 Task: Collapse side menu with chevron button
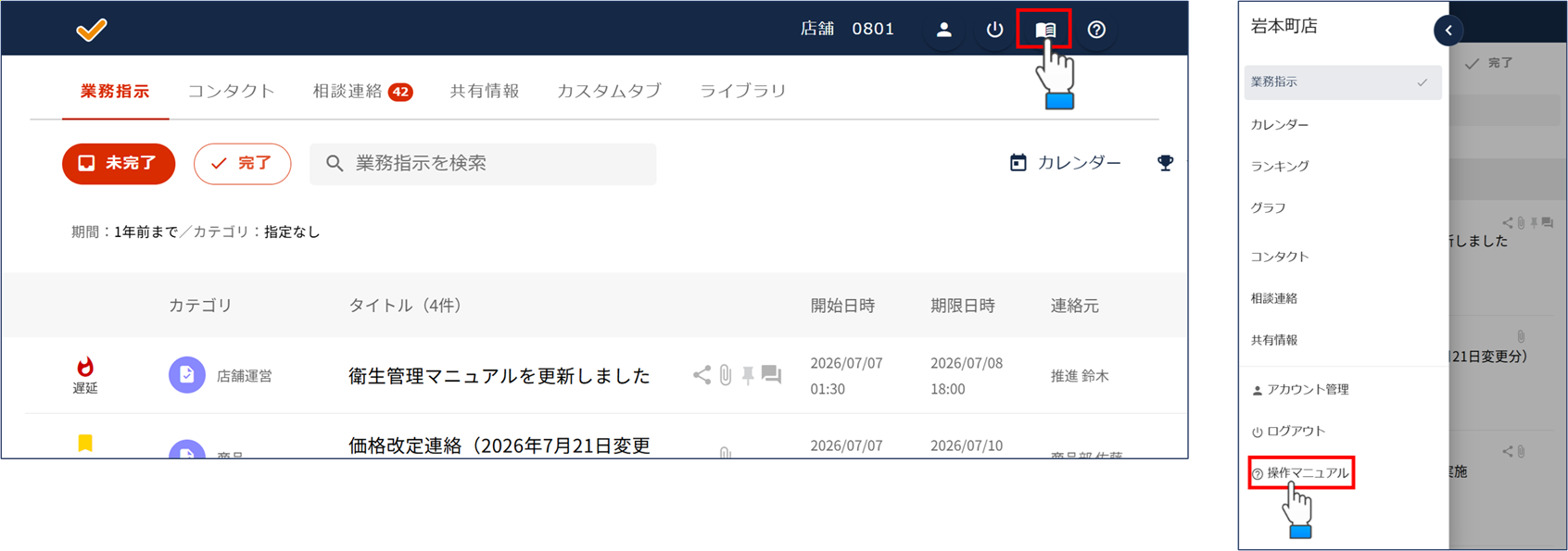click(1448, 31)
